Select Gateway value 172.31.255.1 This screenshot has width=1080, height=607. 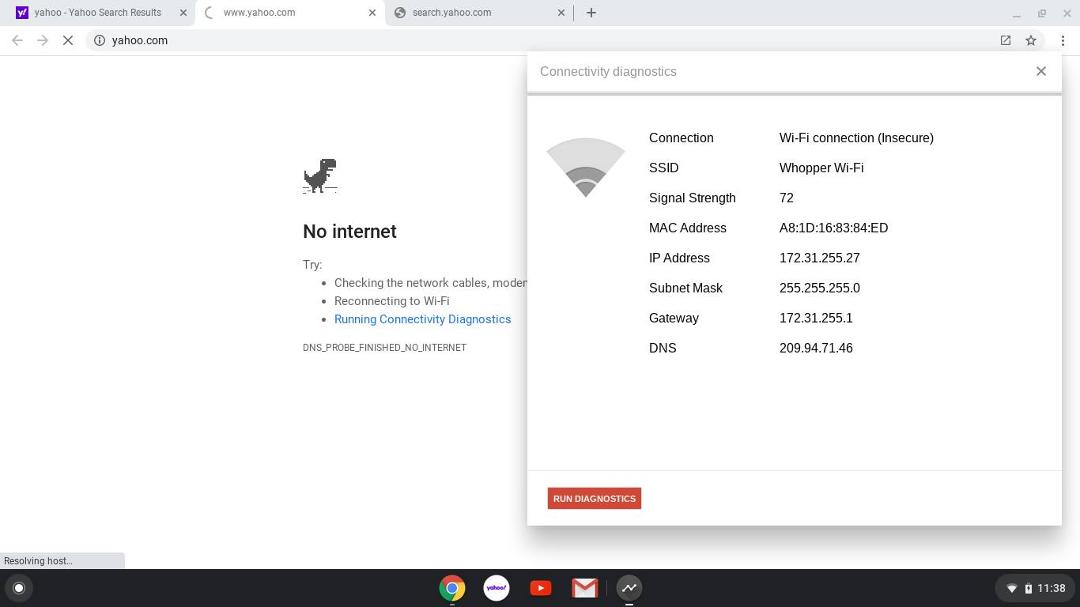[816, 318]
